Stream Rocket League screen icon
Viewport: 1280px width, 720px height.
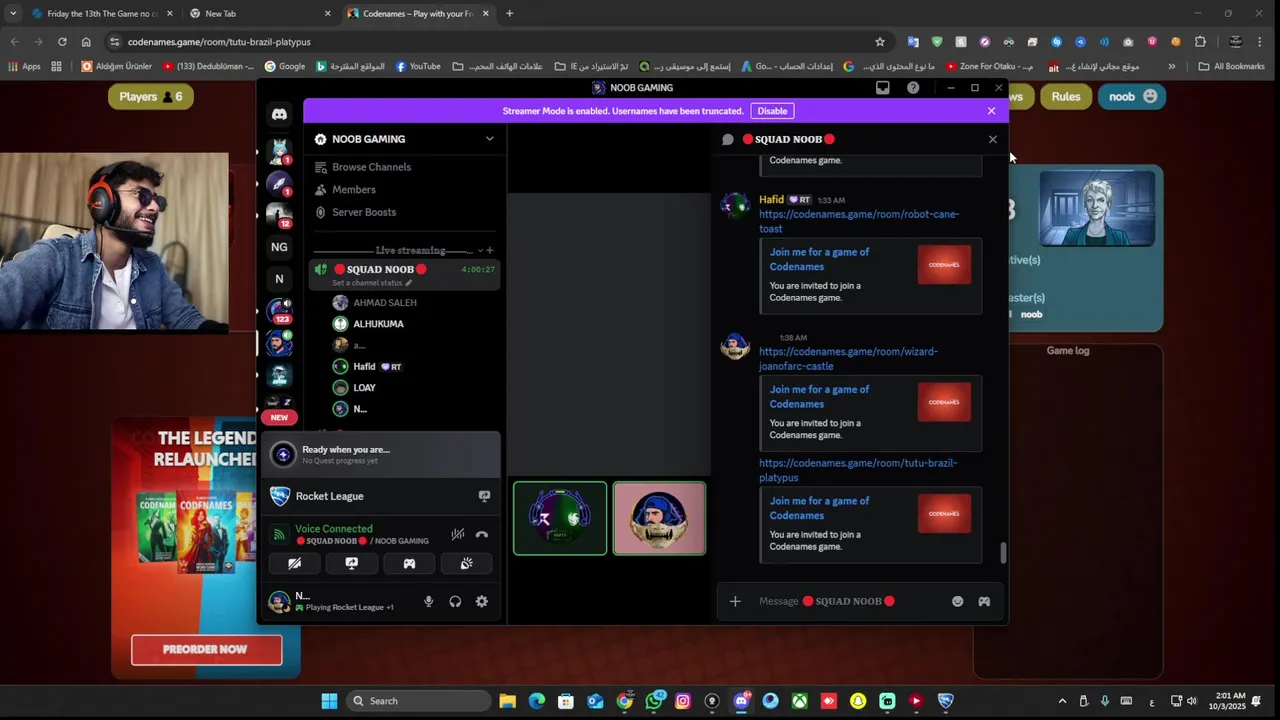coord(484,496)
